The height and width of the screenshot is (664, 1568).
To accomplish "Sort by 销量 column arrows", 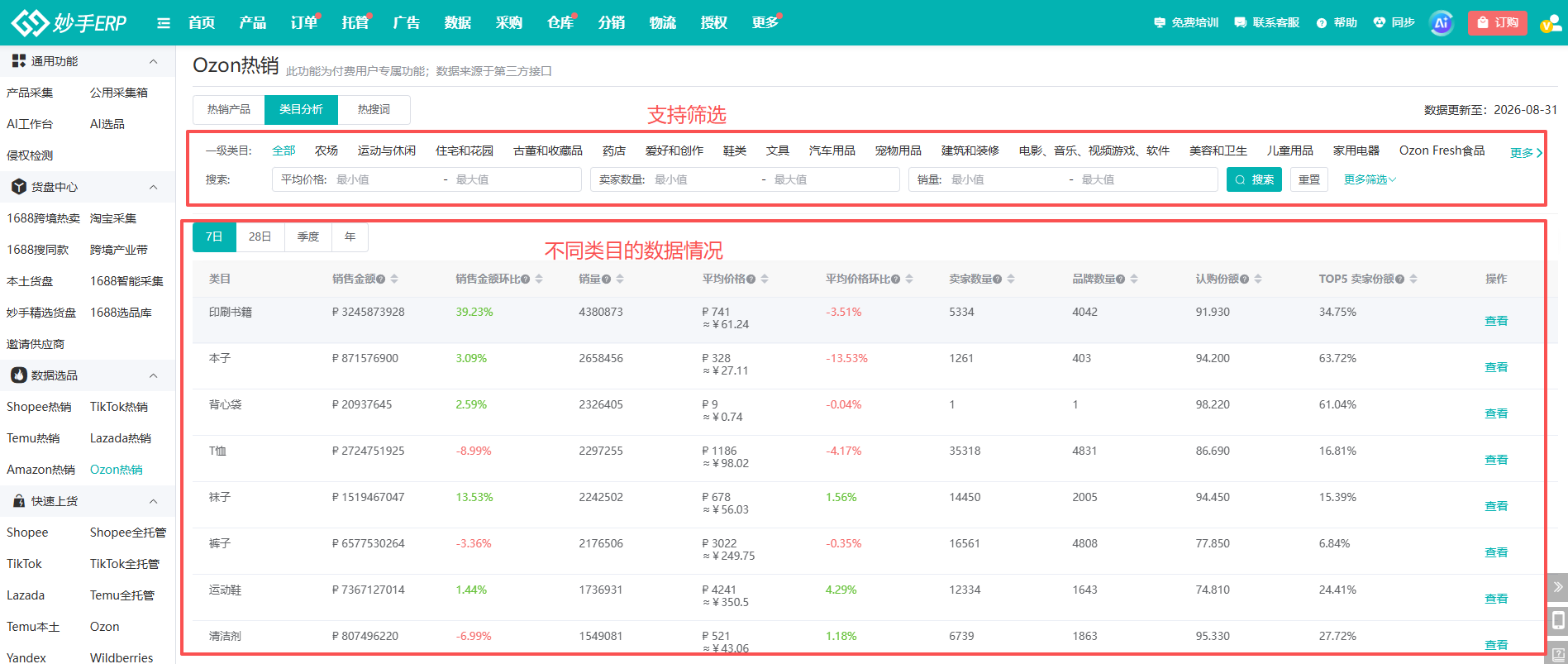I will tap(620, 279).
